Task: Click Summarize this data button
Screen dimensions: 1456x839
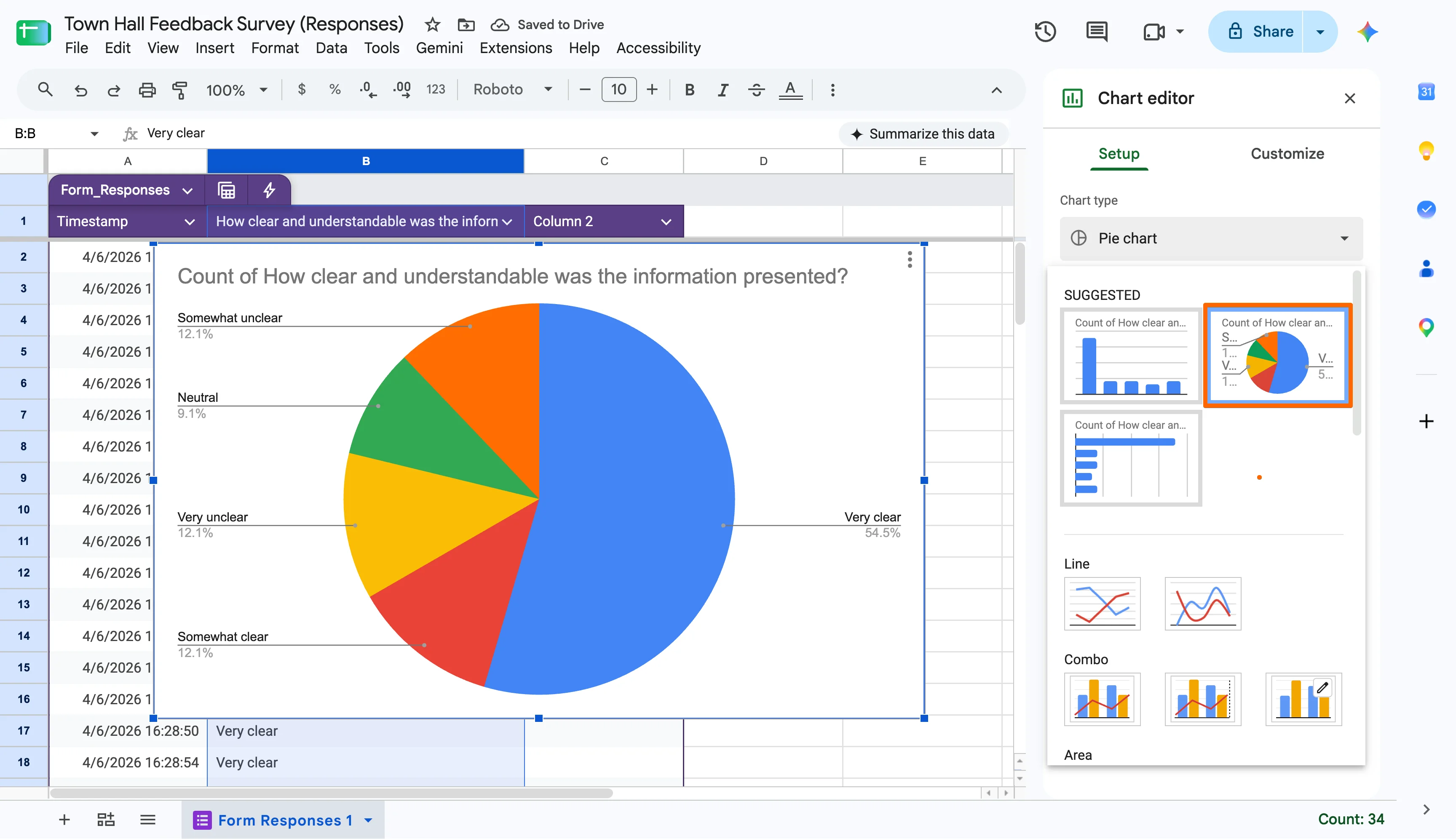Action: 923,134
